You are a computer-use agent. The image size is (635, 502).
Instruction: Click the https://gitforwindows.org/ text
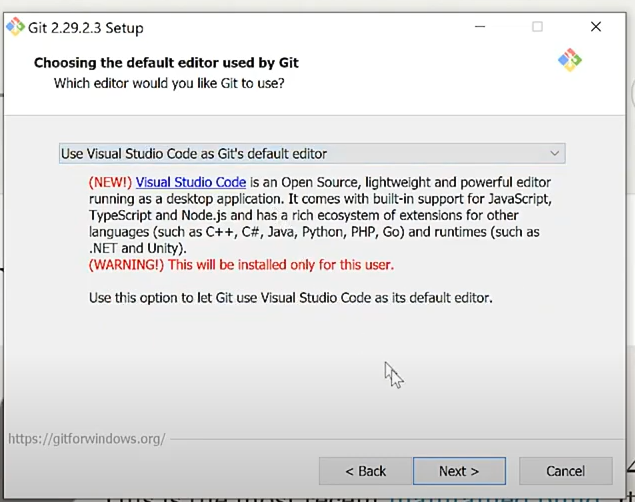(x=87, y=439)
